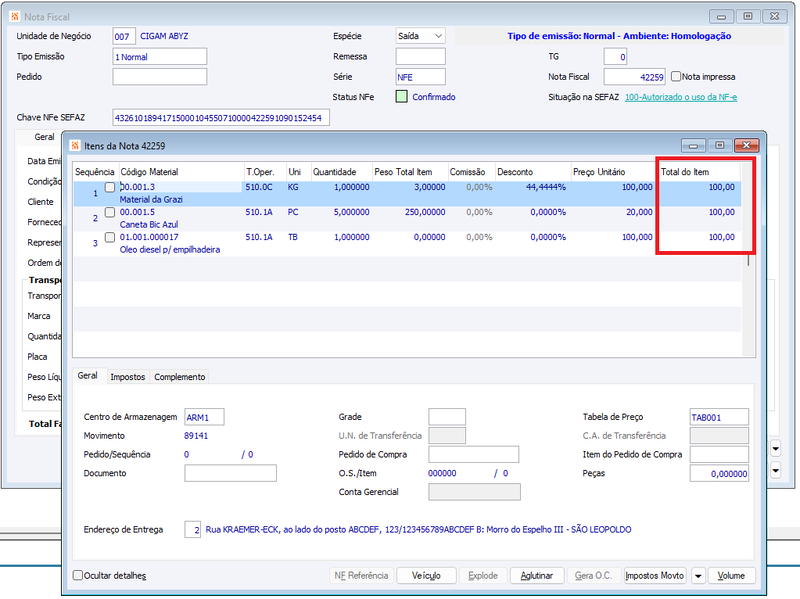This screenshot has height=599, width=800.
Task: Click the Grade input field
Action: click(x=447, y=417)
